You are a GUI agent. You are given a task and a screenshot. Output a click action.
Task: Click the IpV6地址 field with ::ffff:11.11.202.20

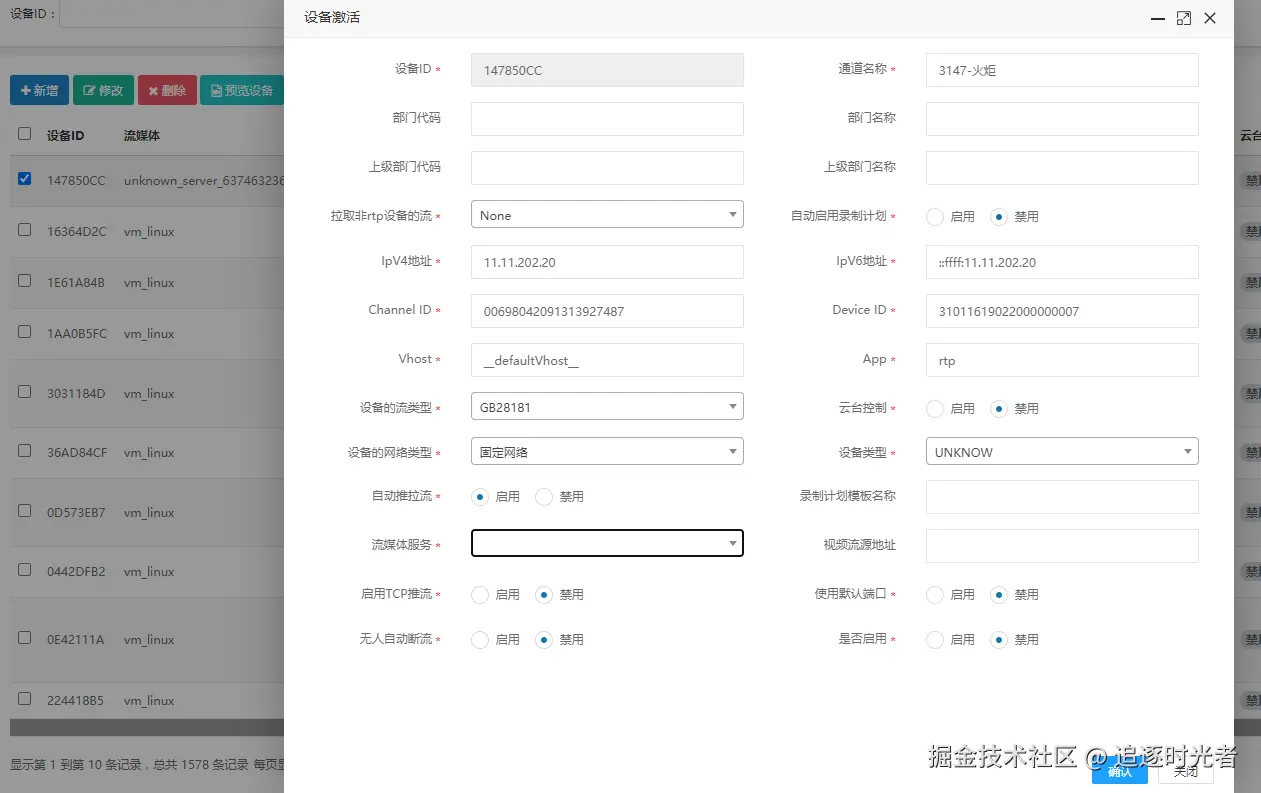(1062, 262)
